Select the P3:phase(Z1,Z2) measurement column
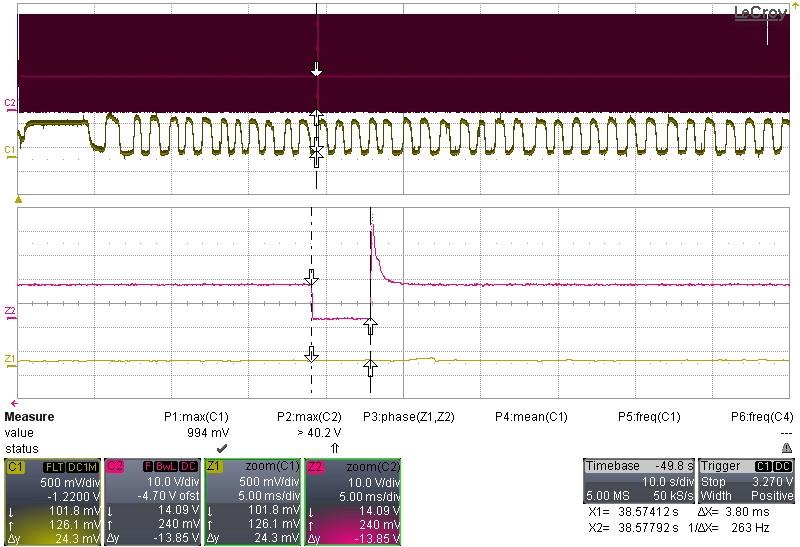Viewport: 800px width, 547px height. 409,417
